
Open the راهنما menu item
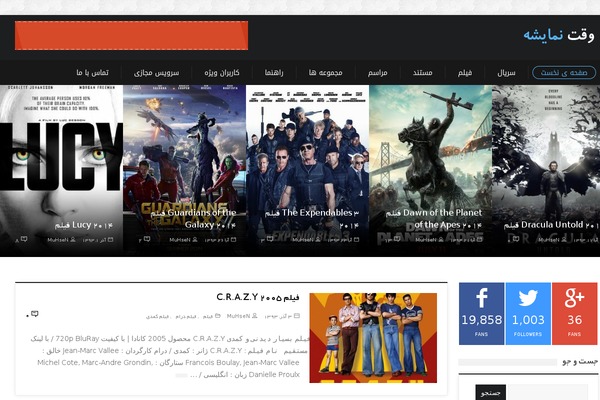[274, 72]
